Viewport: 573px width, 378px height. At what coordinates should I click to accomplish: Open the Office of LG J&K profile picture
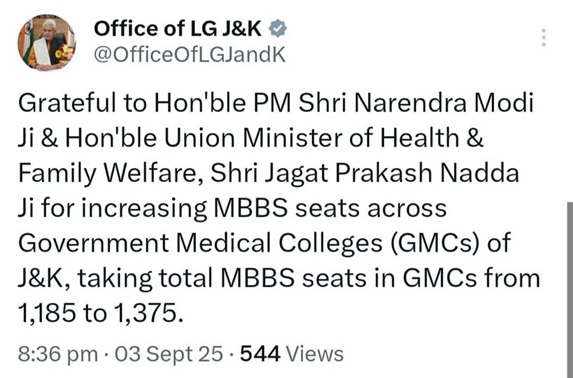click(47, 42)
